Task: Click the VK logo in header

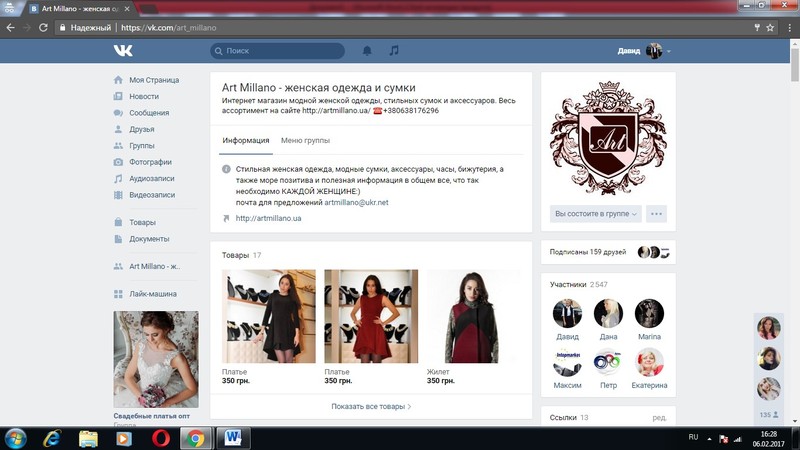Action: 123,51
